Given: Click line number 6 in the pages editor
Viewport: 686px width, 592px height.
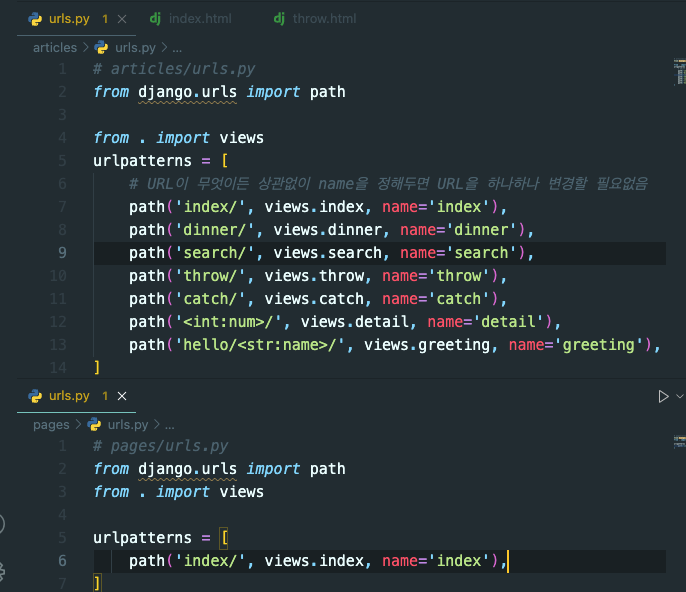Looking at the screenshot, I should 63,561.
